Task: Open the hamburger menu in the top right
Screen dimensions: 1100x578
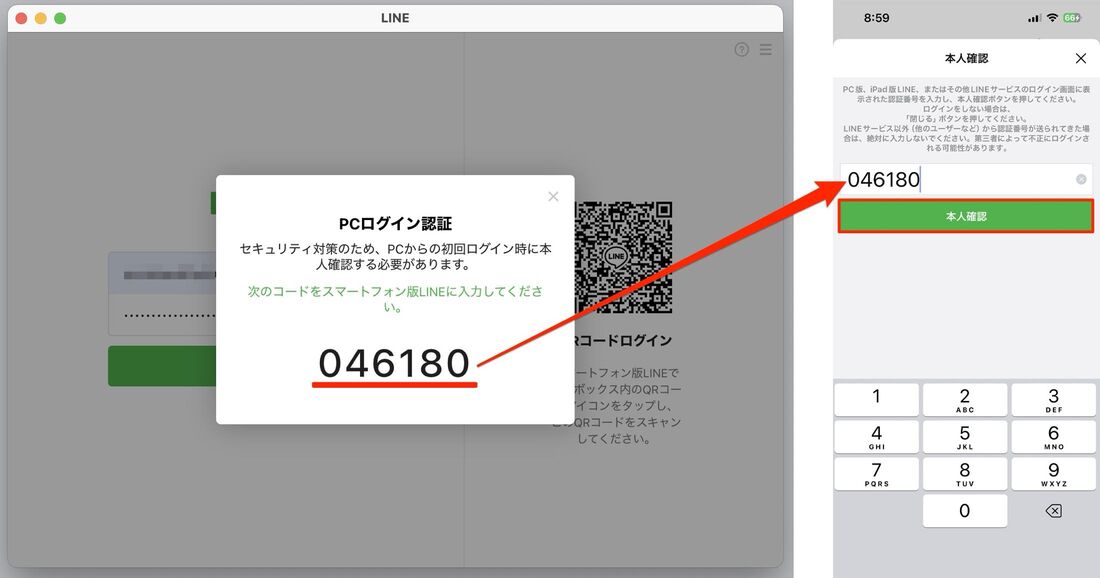Action: point(765,48)
